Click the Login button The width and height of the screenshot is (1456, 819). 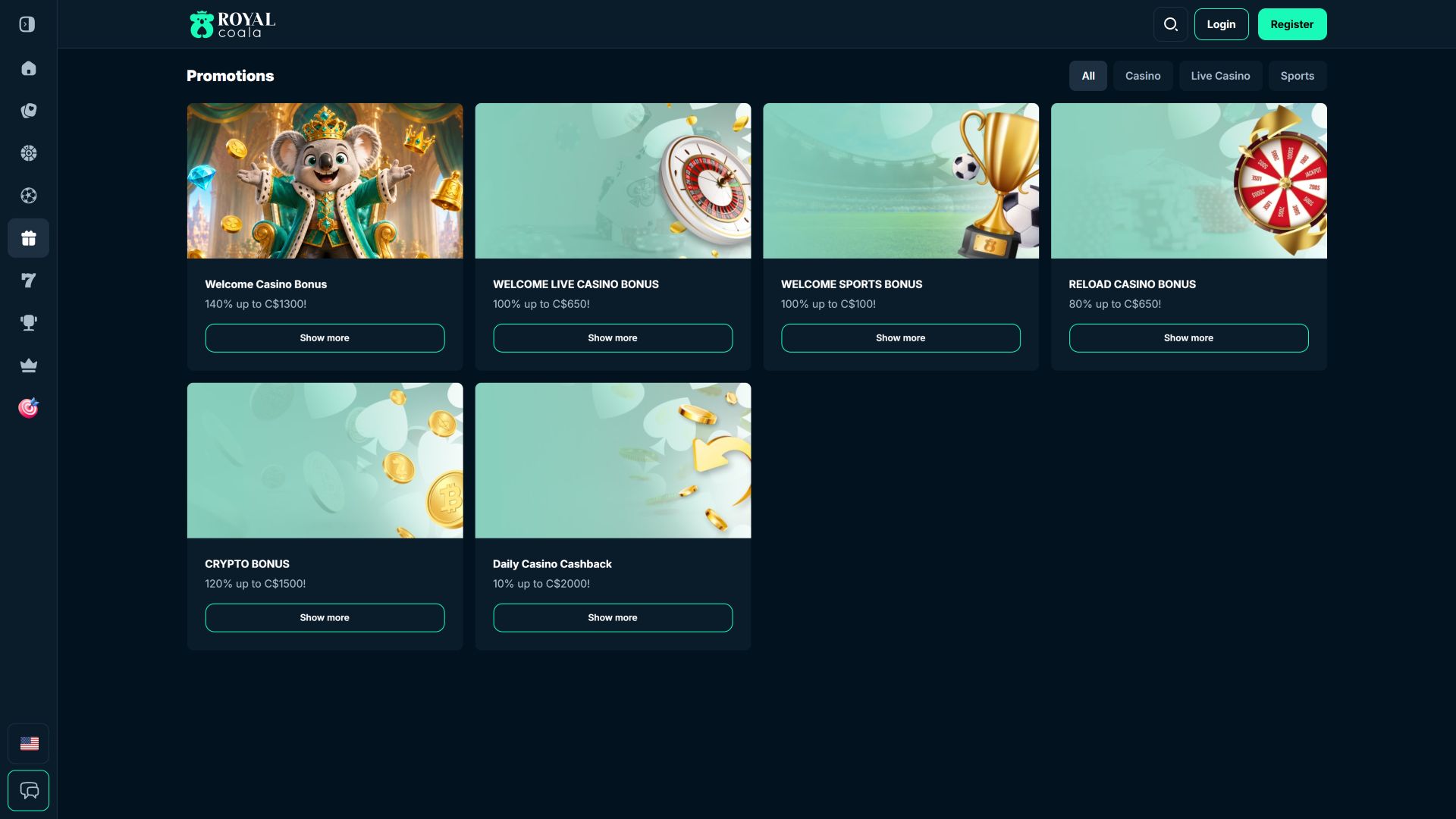click(x=1221, y=24)
